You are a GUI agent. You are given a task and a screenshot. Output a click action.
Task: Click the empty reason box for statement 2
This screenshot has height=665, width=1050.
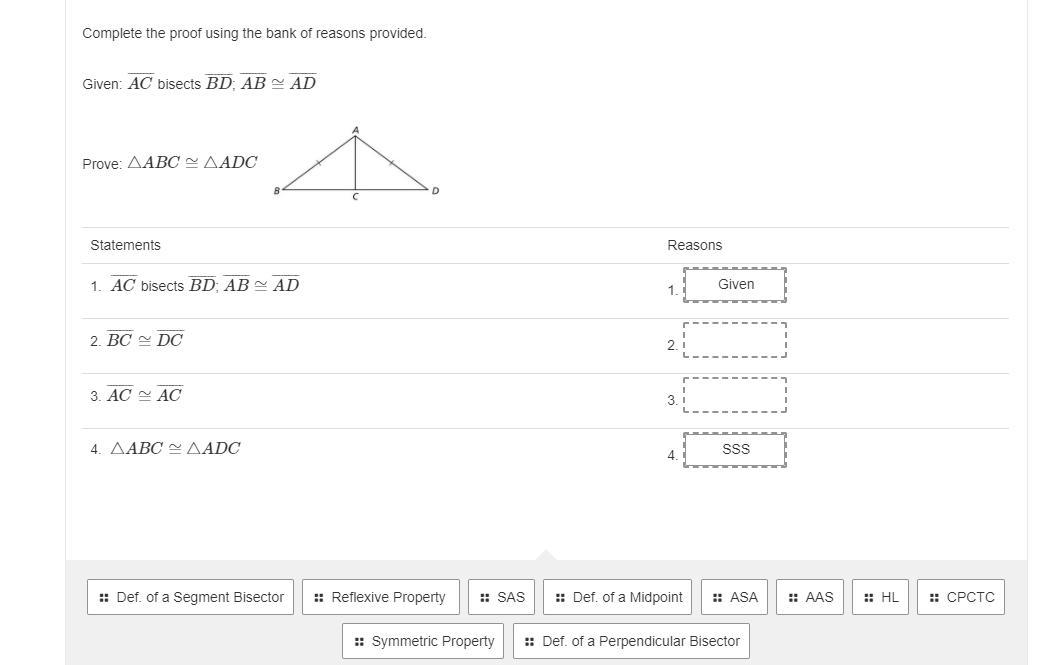click(735, 340)
